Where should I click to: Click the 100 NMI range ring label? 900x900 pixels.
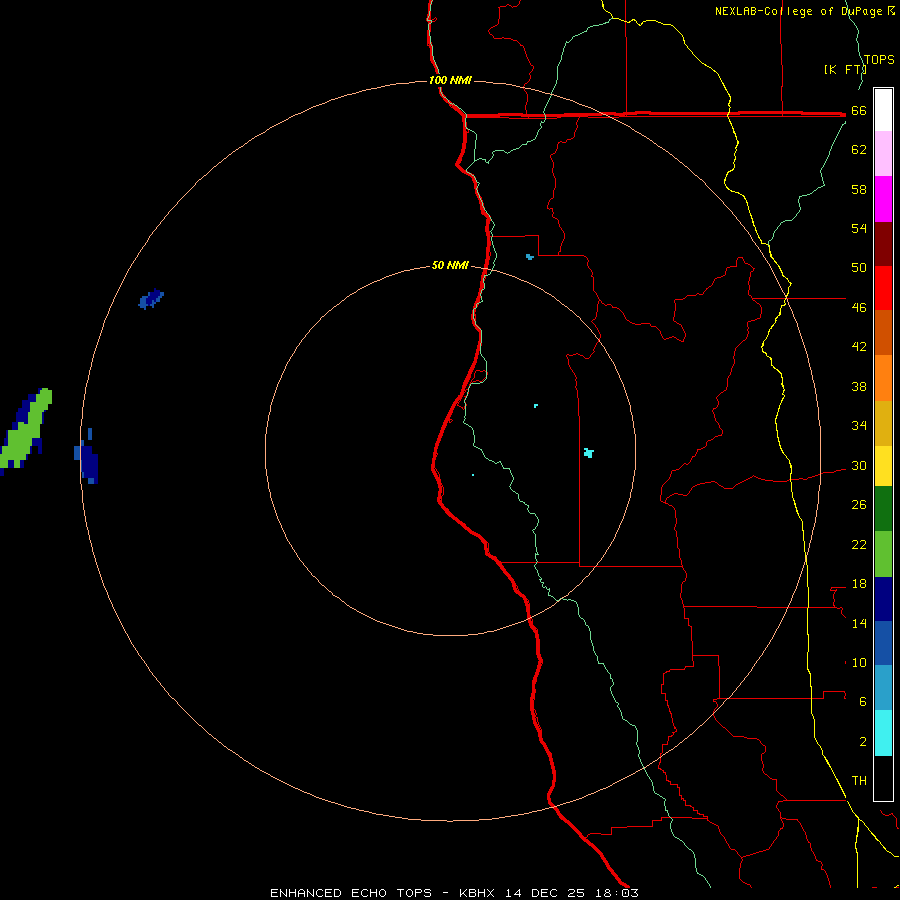tap(450, 80)
